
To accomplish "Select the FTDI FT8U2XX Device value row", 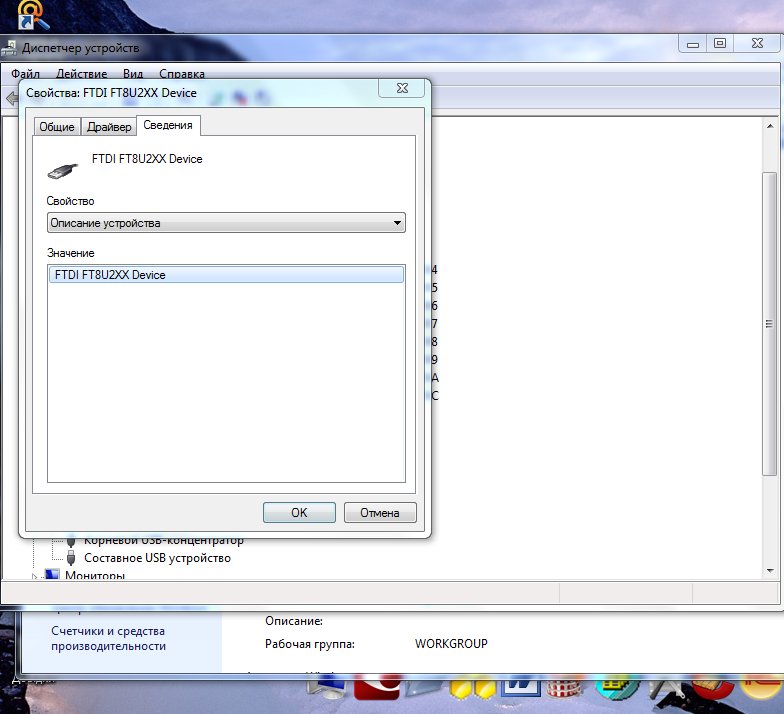I will (x=226, y=274).
